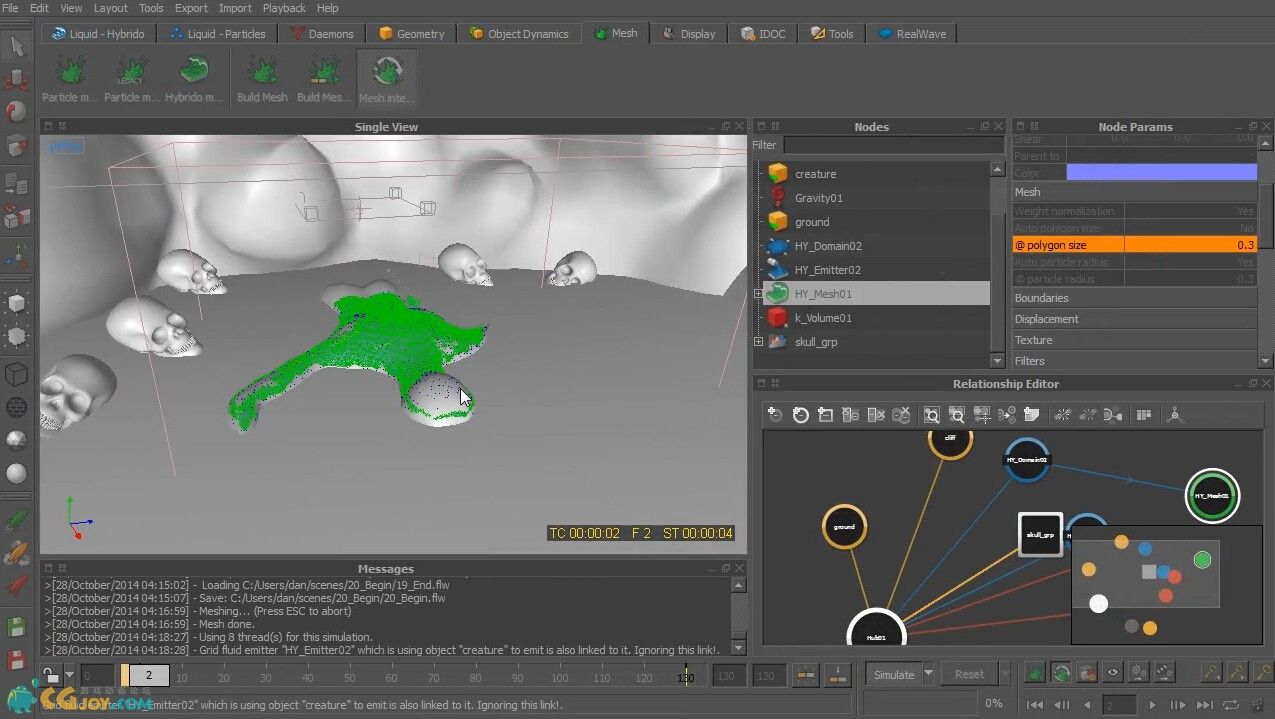Click the shaded sphere icon in left toolbar
This screenshot has height=719, width=1275.
pos(17,472)
